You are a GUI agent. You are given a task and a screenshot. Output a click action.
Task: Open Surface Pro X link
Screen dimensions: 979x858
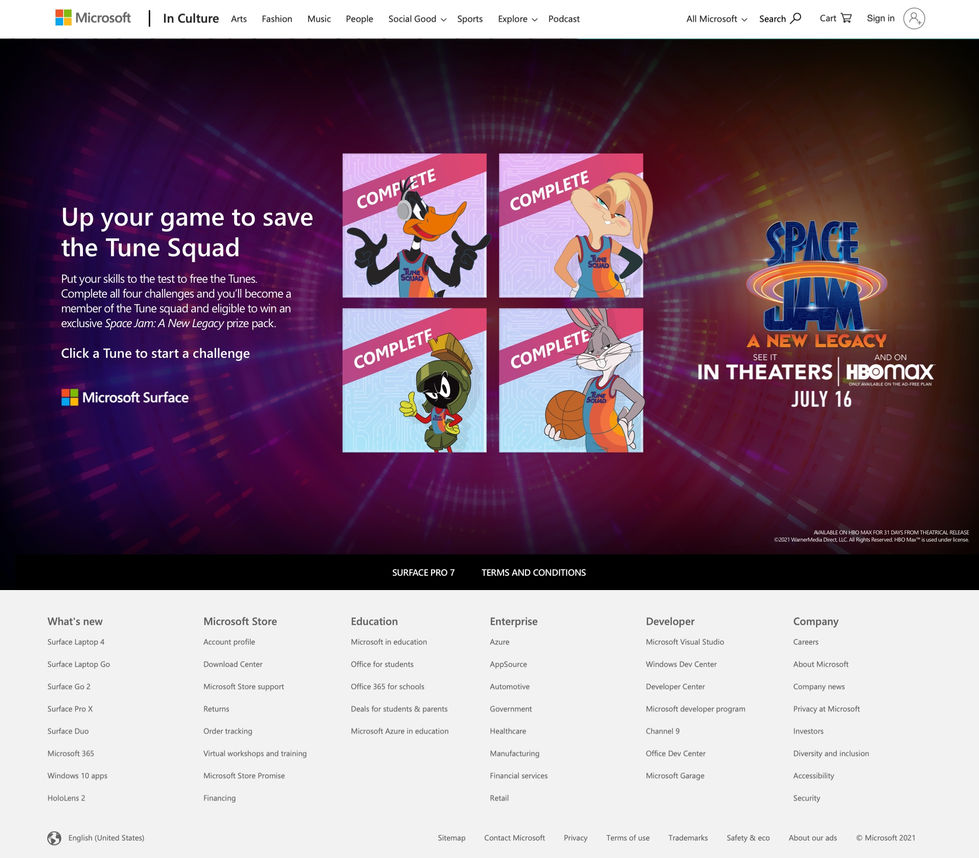(x=70, y=709)
